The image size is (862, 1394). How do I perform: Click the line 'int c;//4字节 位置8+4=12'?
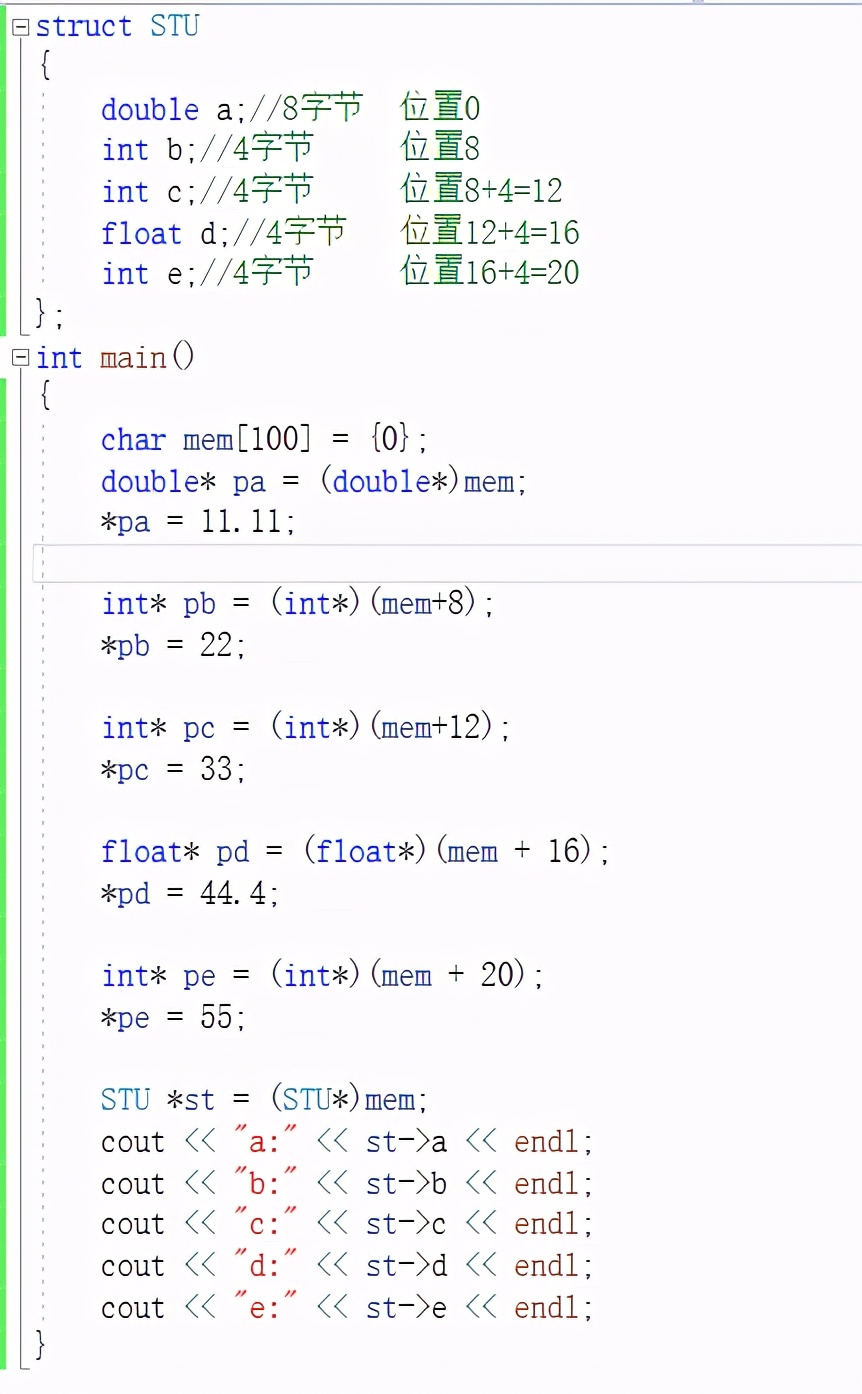pyautogui.click(x=332, y=190)
